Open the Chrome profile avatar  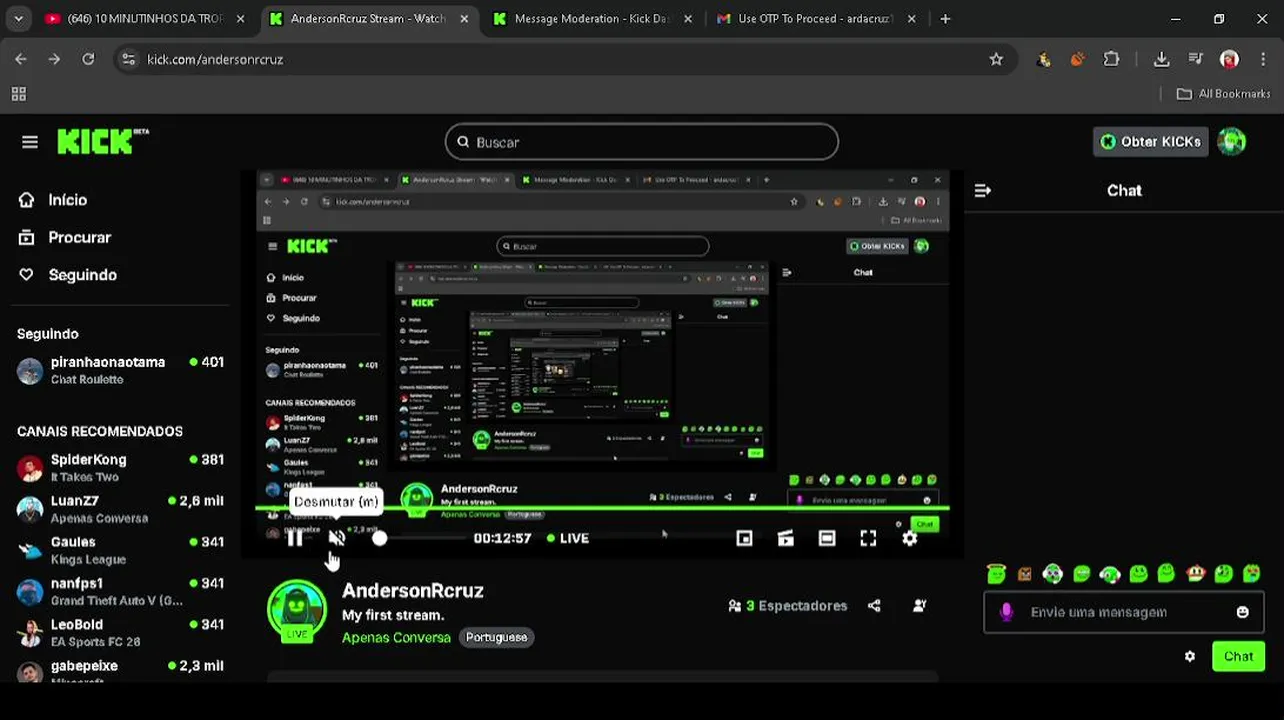point(1230,59)
